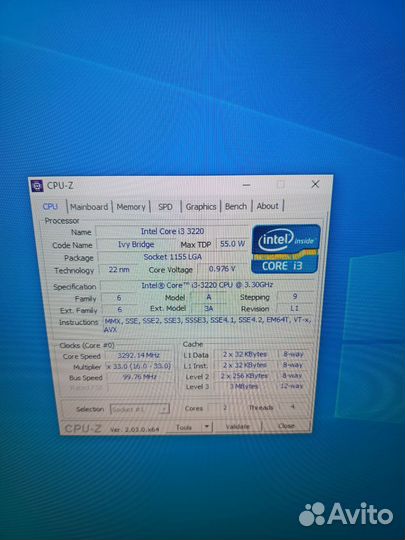Viewport: 405px width, 540px height.
Task: Click the Level 2 value 2 x 256 KBytes
Action: click(x=245, y=376)
